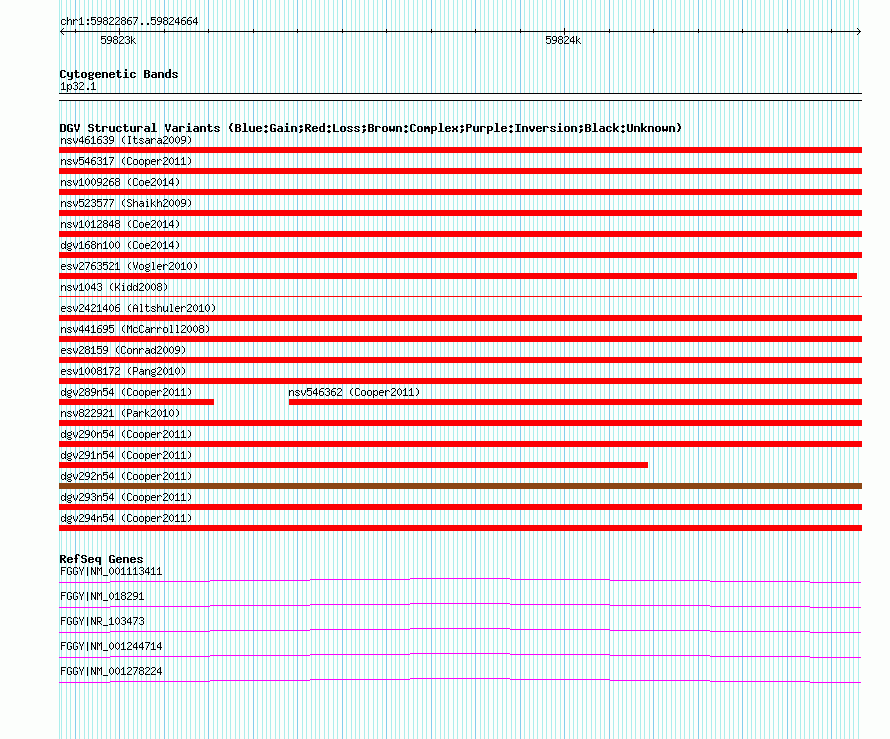Click the red bar under nsv1009268
This screenshot has height=739, width=890.
point(460,192)
